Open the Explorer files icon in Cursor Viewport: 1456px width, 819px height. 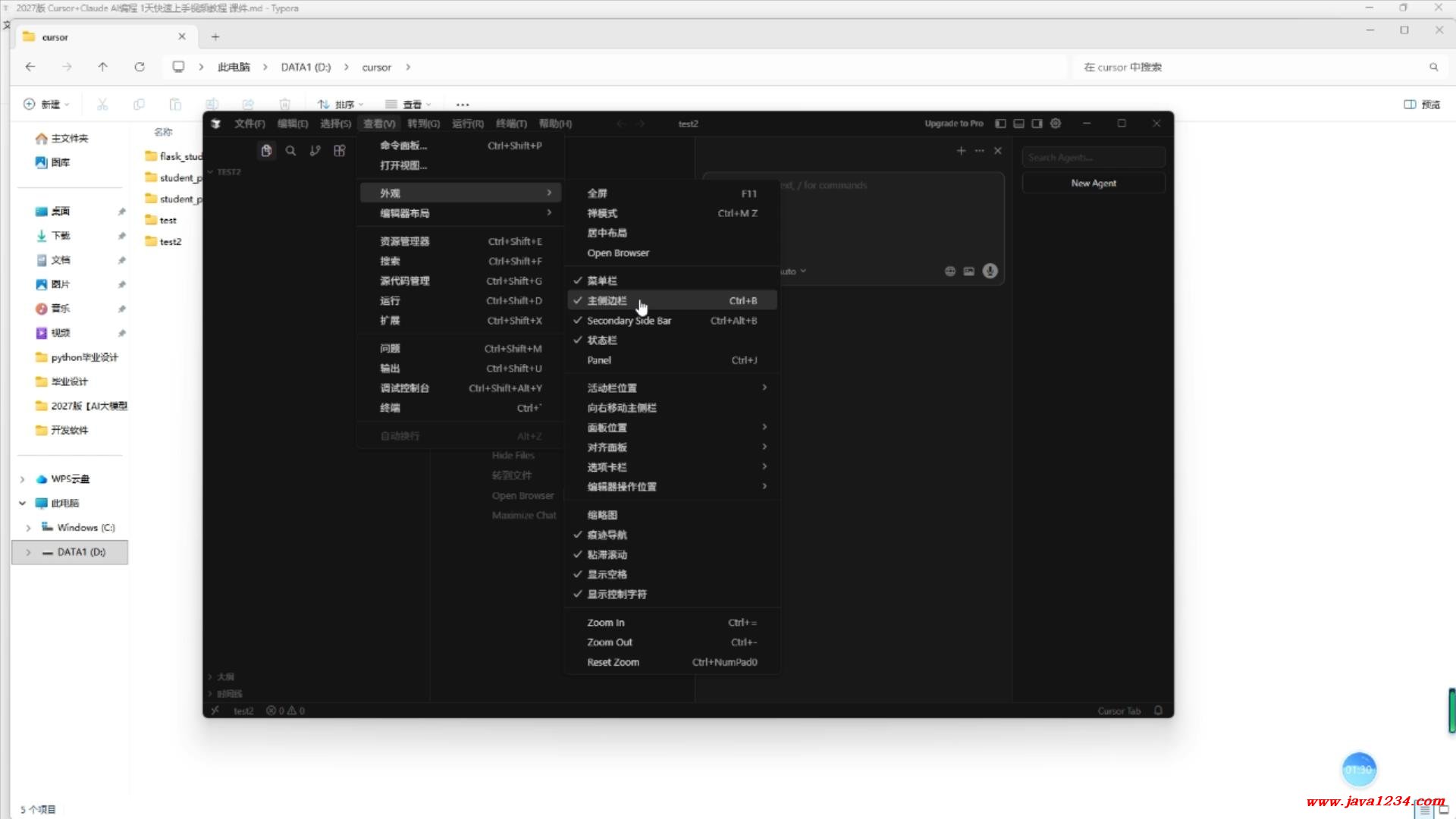coord(266,151)
